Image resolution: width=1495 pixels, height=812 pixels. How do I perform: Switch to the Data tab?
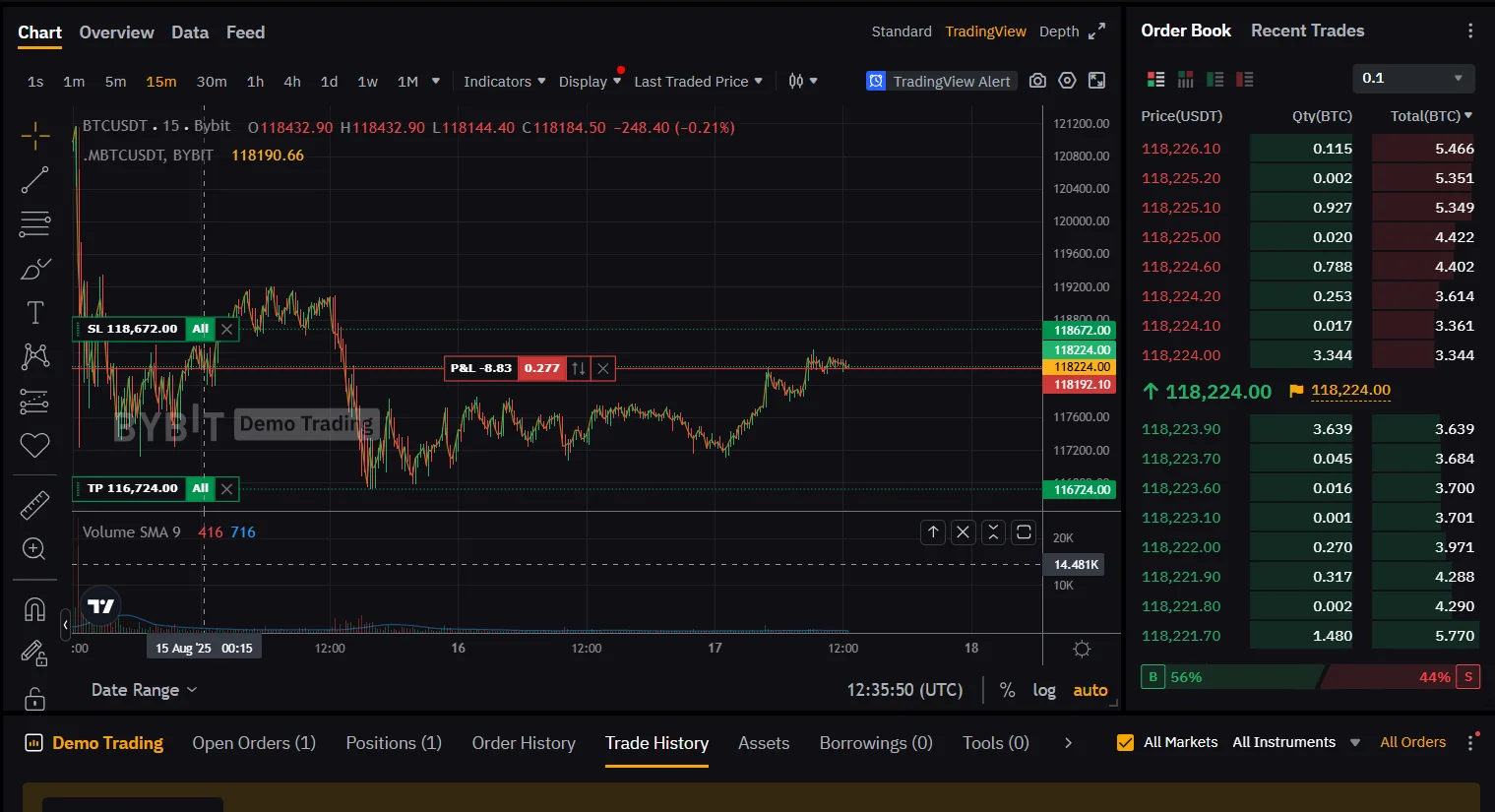click(x=190, y=32)
